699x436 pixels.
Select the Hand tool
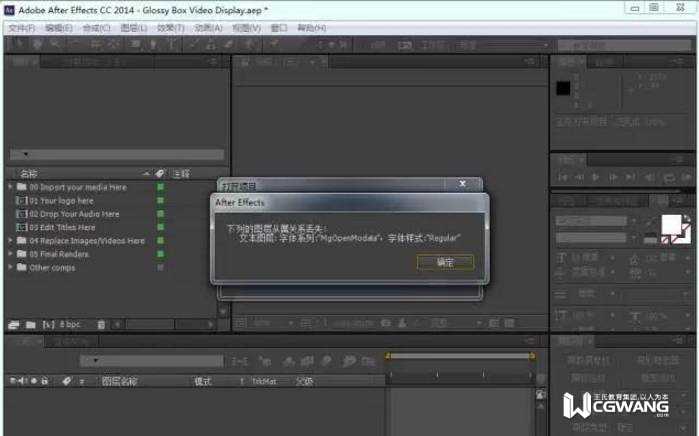coord(37,44)
